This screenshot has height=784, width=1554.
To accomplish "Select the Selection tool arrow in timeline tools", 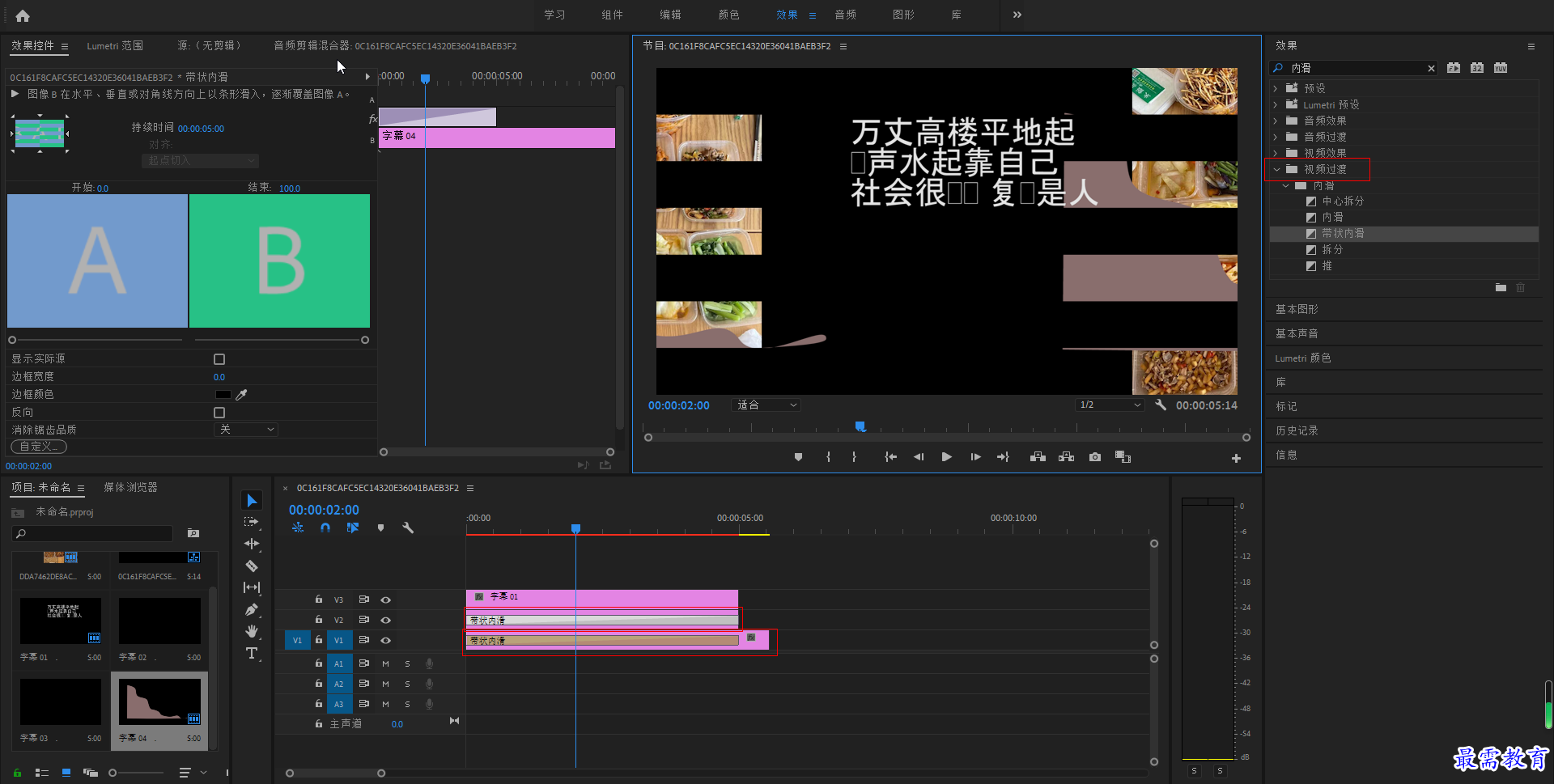I will click(252, 501).
